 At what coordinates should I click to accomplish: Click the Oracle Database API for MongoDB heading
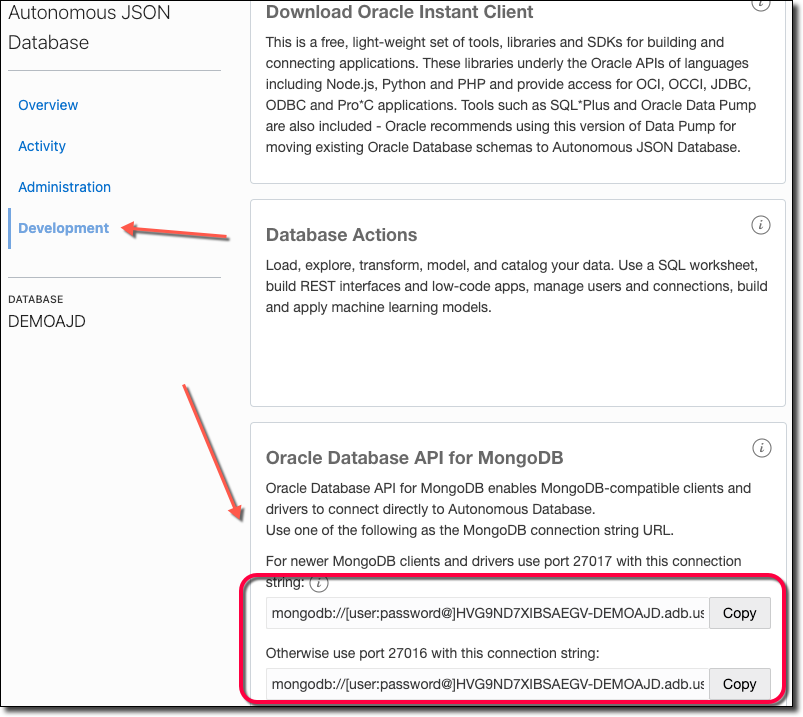tap(414, 458)
